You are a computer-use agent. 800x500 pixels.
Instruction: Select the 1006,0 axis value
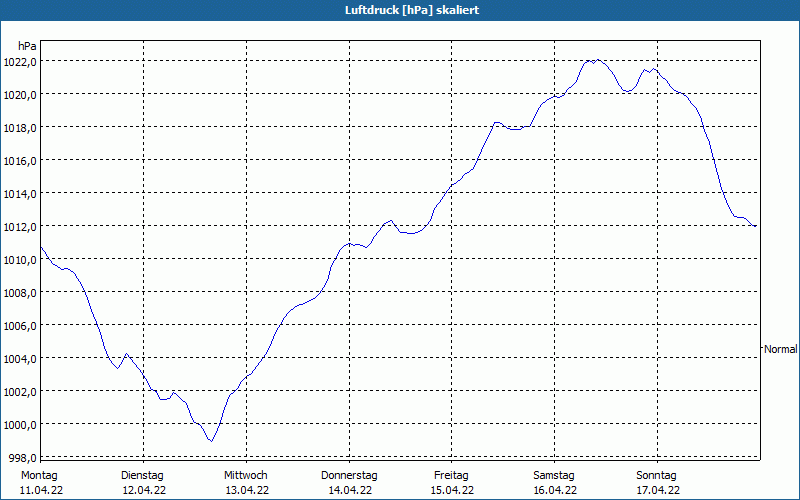click(20, 326)
